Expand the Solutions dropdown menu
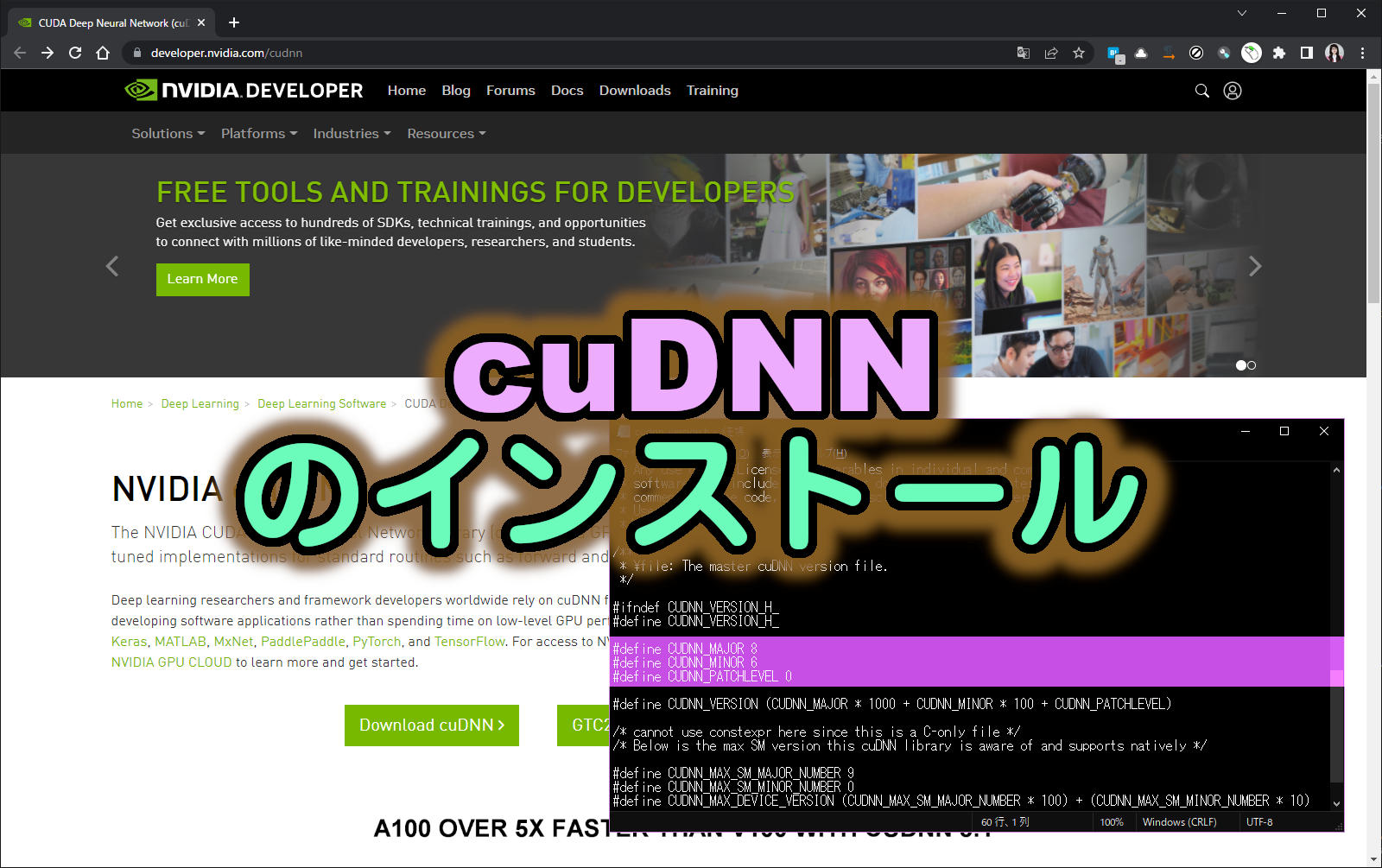The height and width of the screenshot is (868, 1382). 168,134
